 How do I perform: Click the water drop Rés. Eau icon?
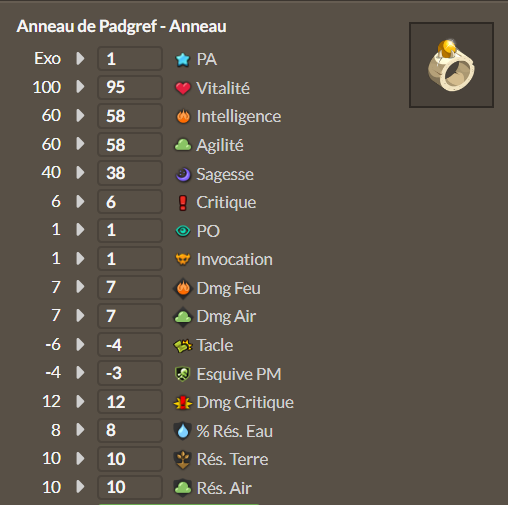[x=183, y=431]
